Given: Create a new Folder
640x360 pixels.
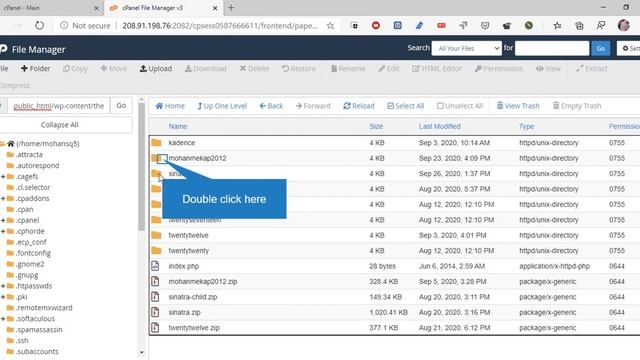Looking at the screenshot, I should (x=36, y=69).
